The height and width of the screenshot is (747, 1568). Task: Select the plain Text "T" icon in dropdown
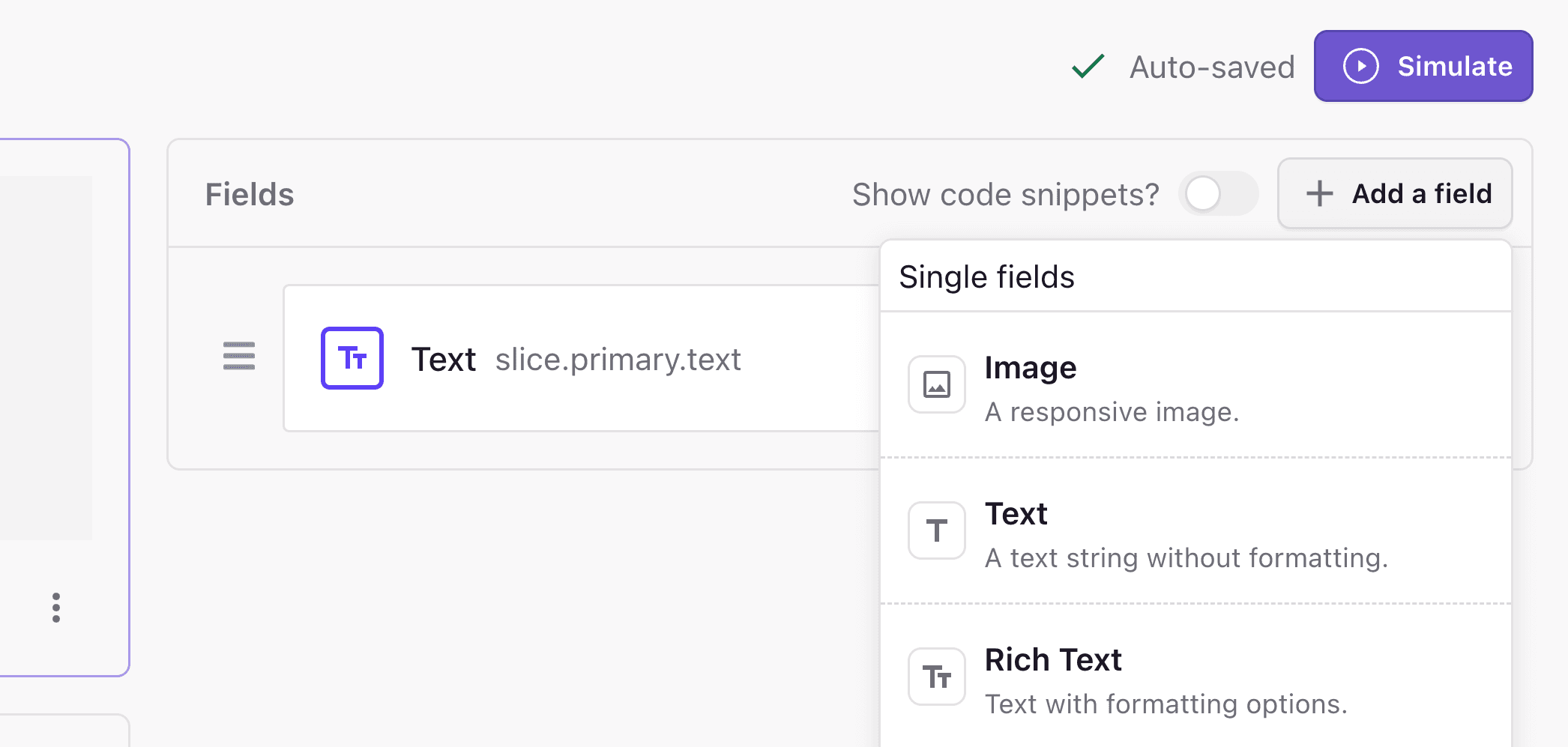click(936, 530)
